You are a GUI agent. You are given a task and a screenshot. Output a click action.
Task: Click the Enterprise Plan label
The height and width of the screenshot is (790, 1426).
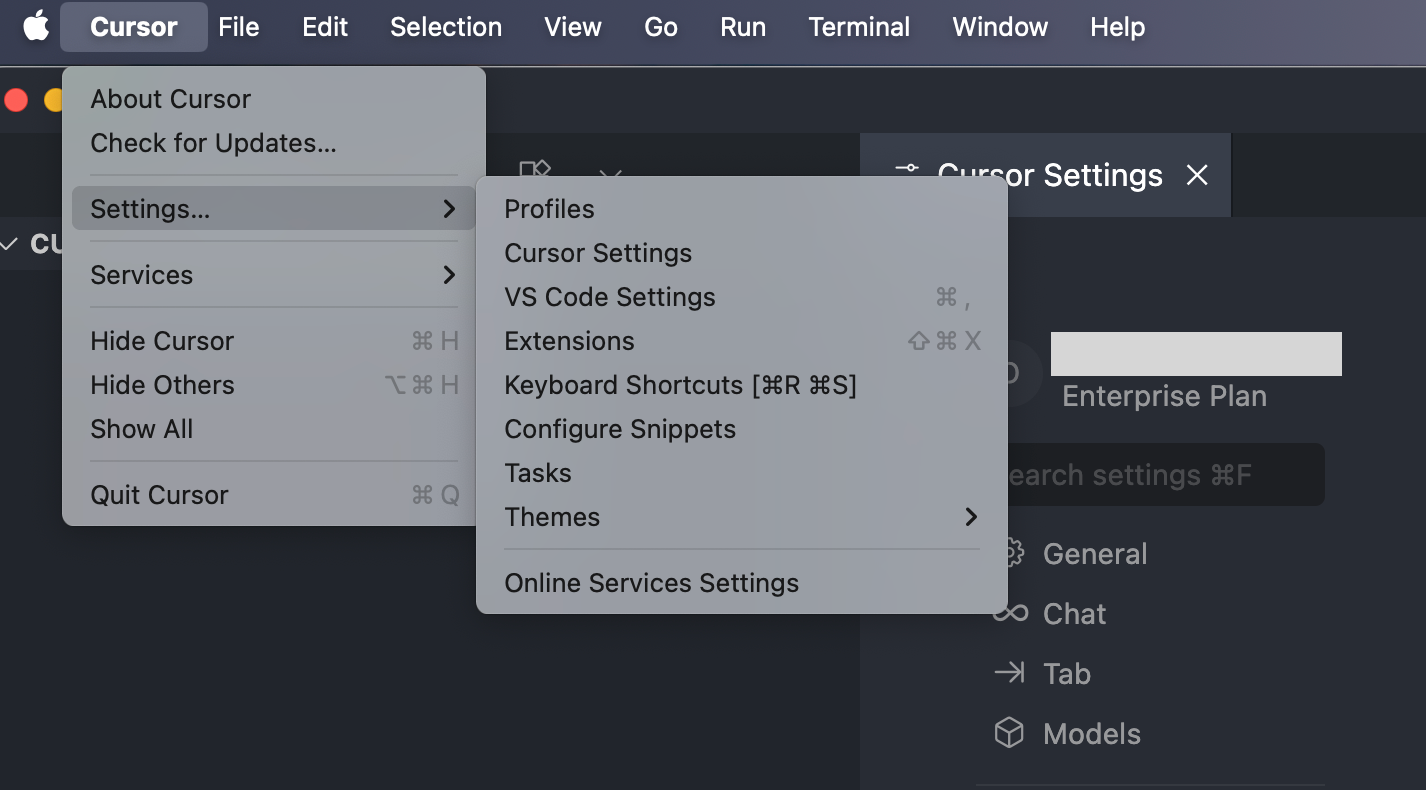1164,396
